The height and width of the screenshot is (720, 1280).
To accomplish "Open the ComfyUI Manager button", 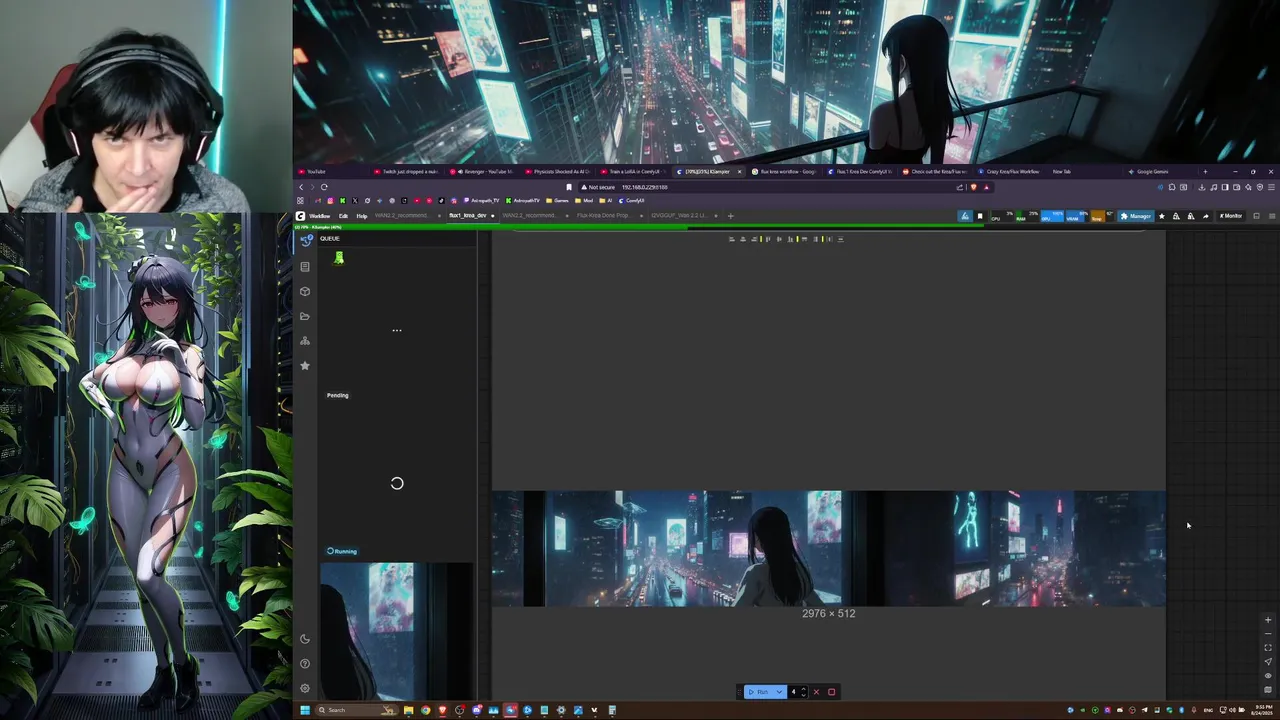I will point(1136,216).
